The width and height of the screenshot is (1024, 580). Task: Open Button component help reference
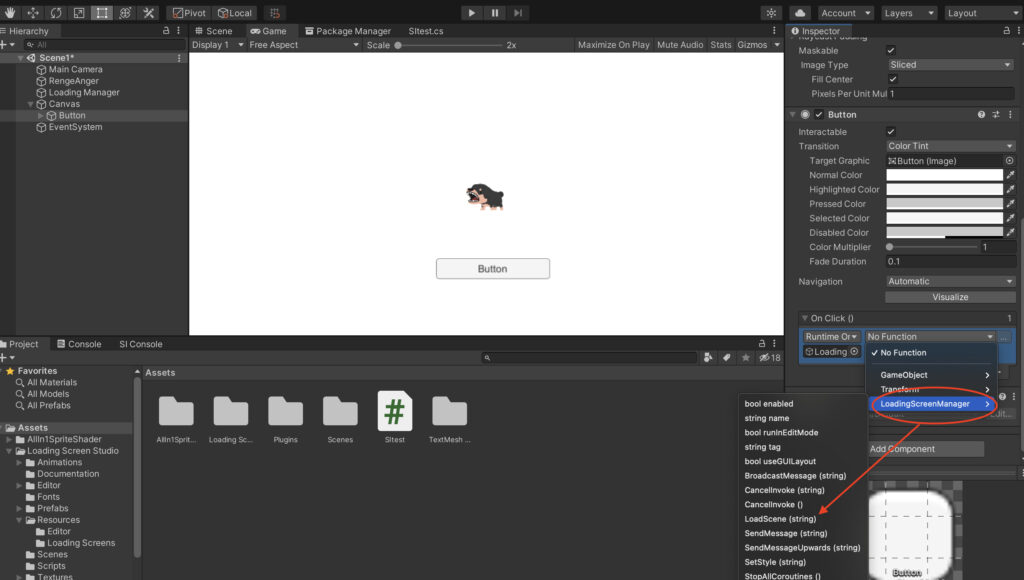(x=981, y=114)
